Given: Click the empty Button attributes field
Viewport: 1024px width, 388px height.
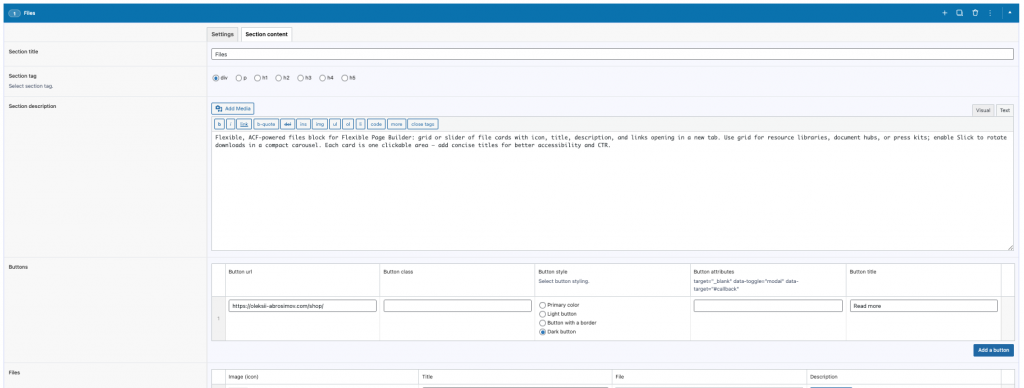Looking at the screenshot, I should 768,306.
